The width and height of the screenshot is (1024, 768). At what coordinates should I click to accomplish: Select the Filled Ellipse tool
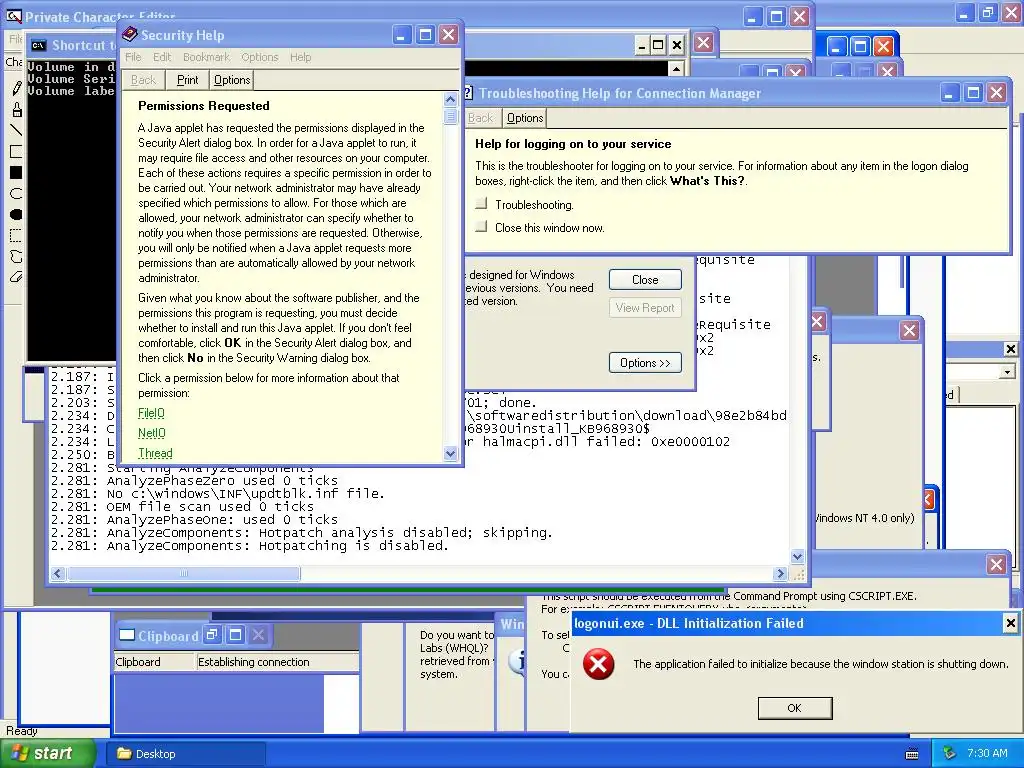(16, 214)
